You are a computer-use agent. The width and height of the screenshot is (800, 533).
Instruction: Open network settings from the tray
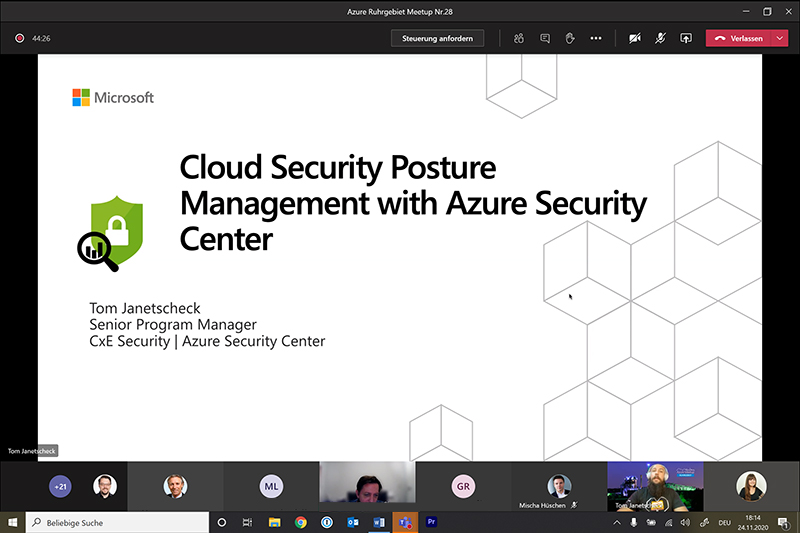click(668, 522)
